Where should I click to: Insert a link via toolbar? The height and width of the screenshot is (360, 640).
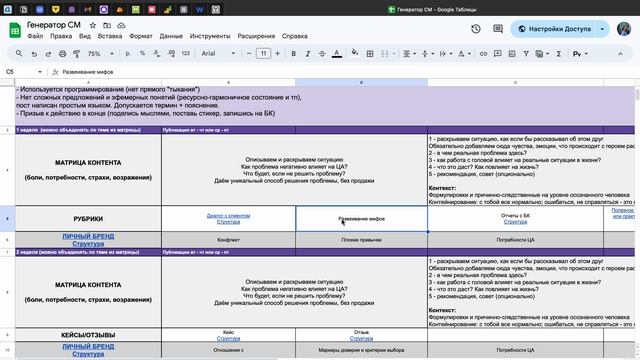pos(483,53)
